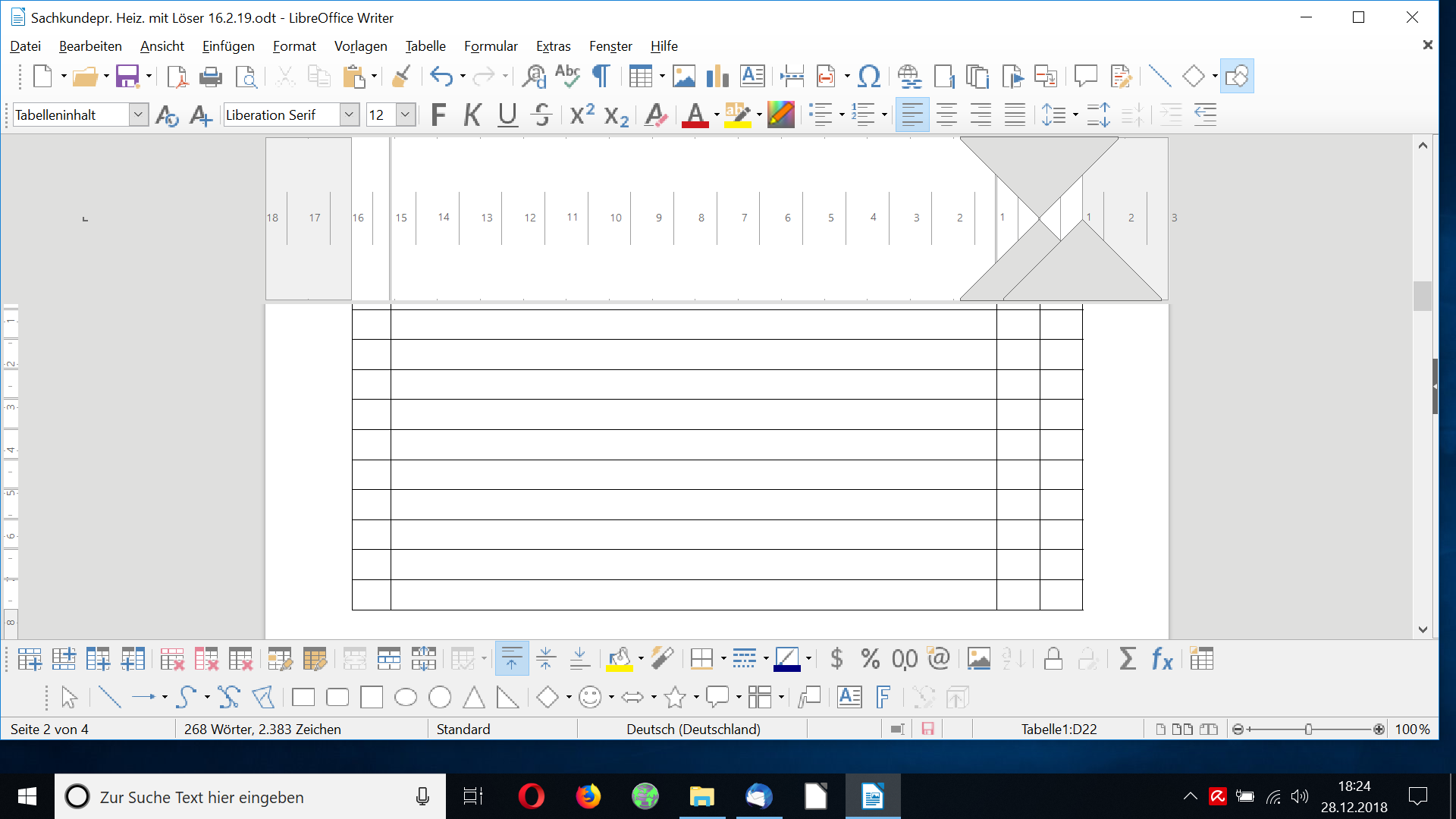This screenshot has width=1456, height=819.
Task: Toggle formatting marks display
Action: (601, 76)
